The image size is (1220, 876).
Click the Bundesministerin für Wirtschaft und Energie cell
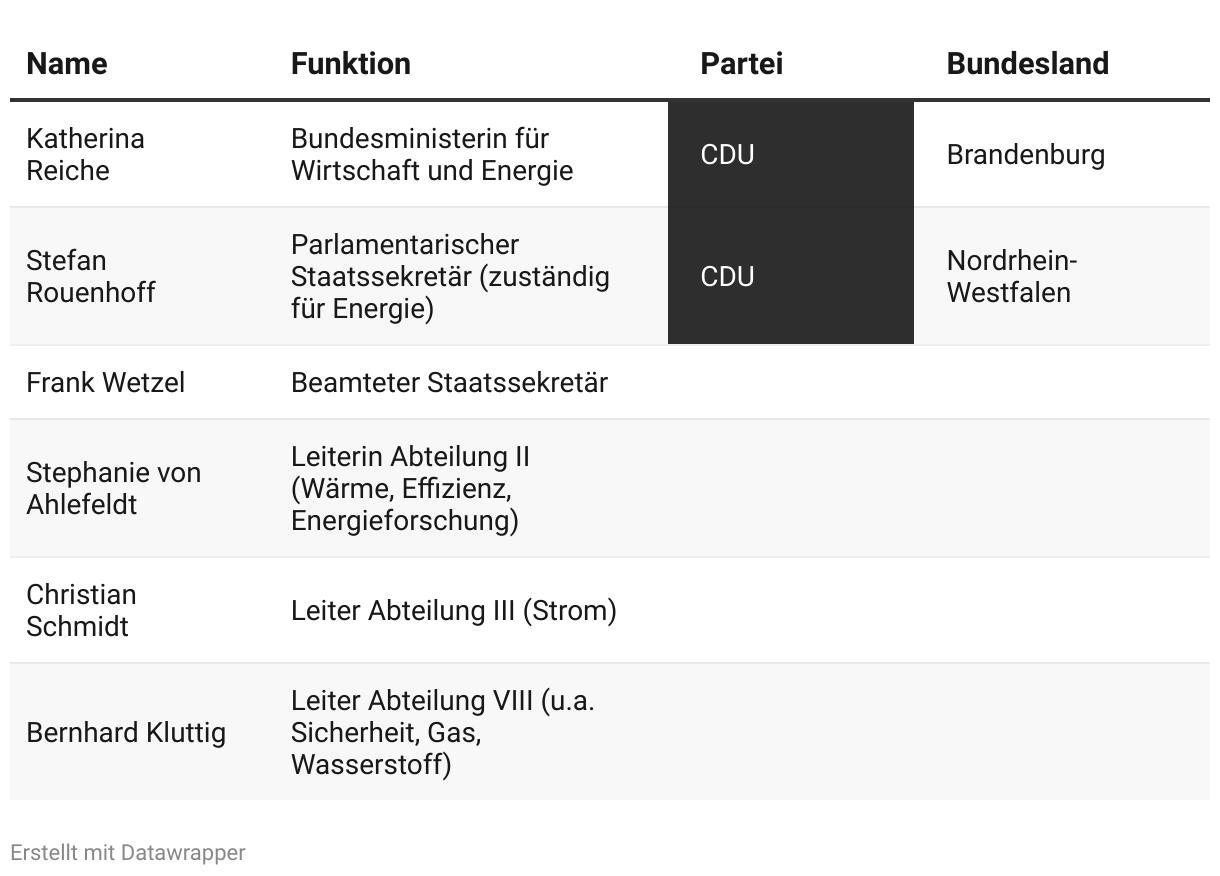point(471,154)
